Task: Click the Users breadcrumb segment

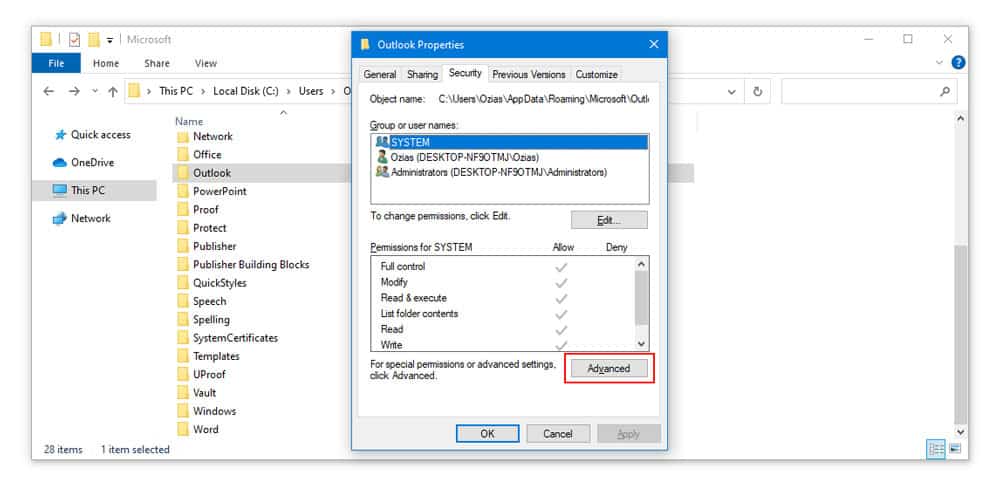Action: (x=311, y=91)
